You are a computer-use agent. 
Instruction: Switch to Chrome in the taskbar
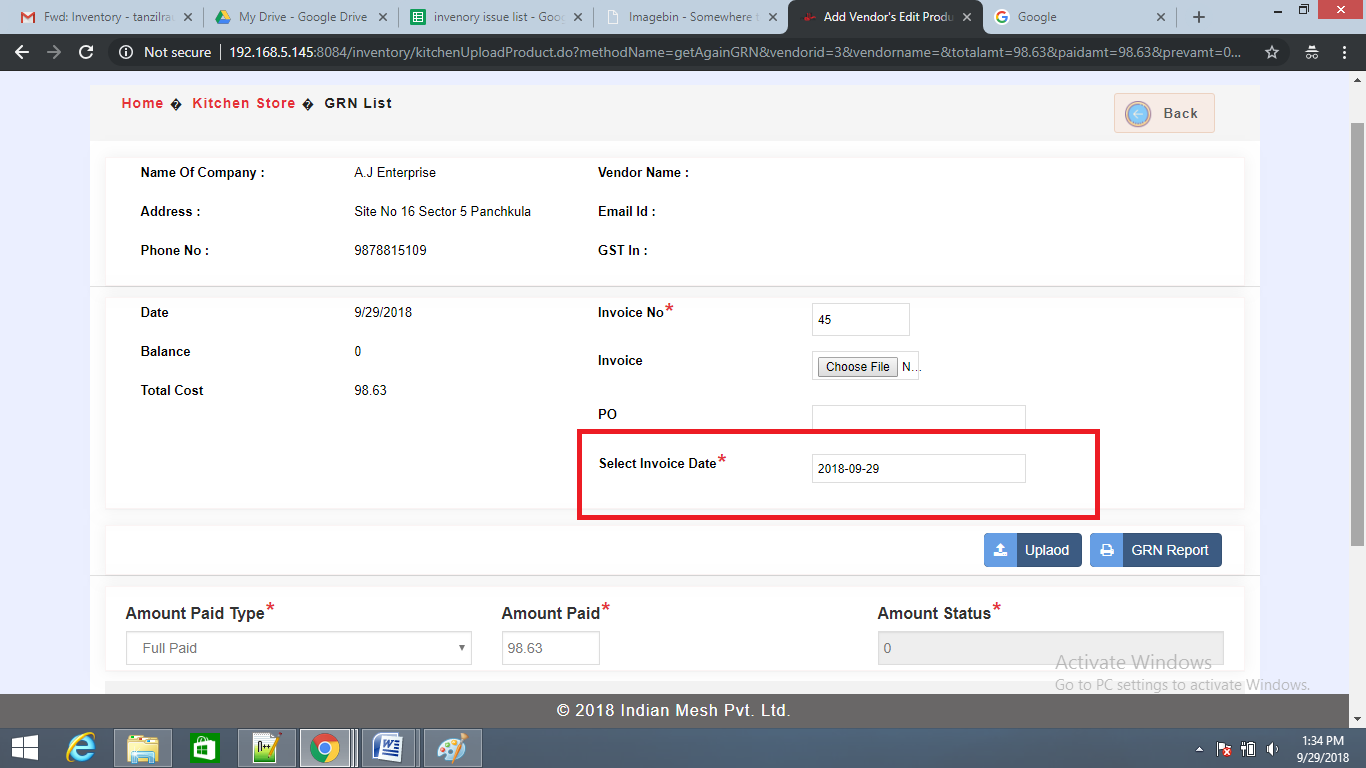[324, 748]
